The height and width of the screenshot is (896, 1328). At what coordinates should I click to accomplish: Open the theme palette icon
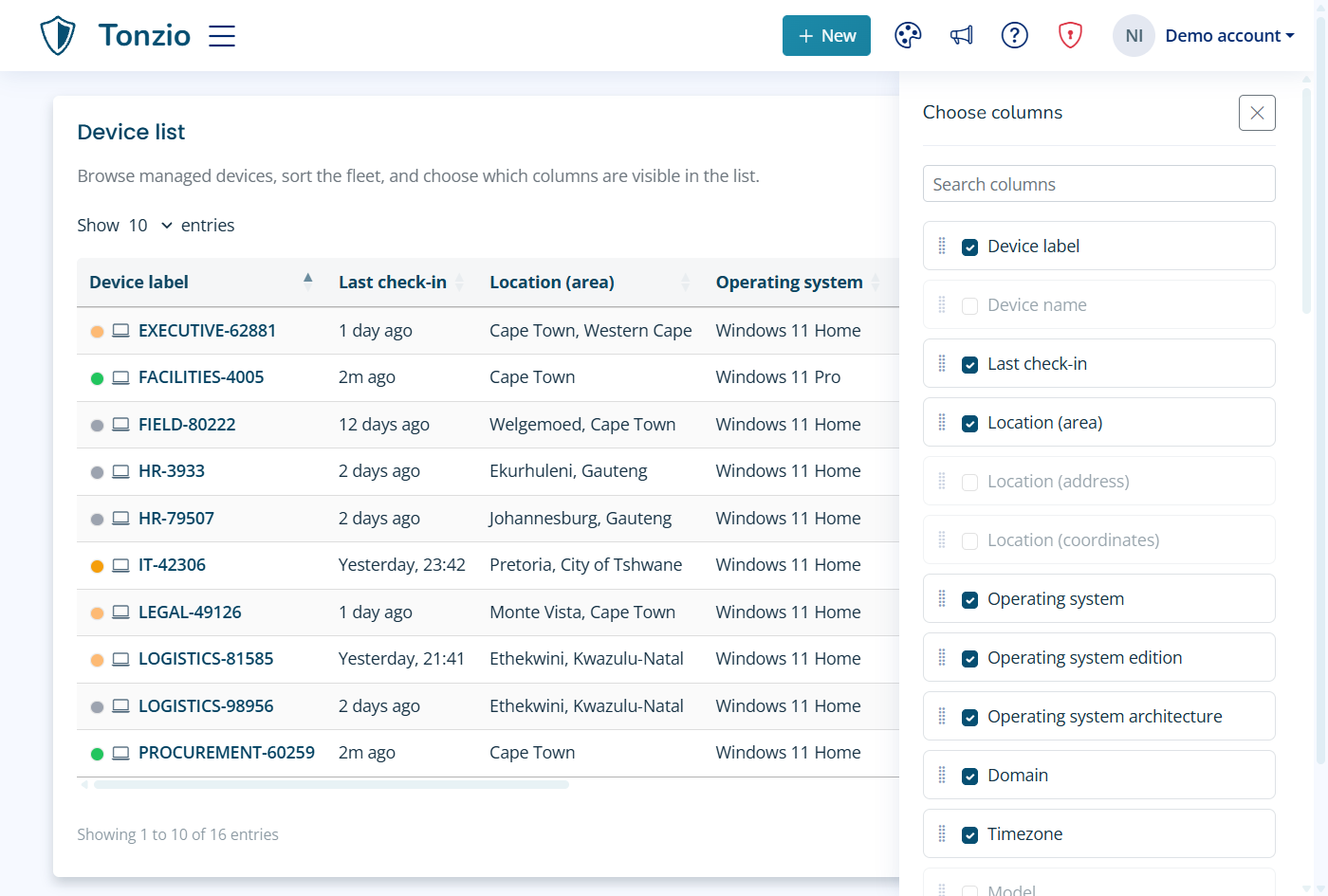[908, 36]
